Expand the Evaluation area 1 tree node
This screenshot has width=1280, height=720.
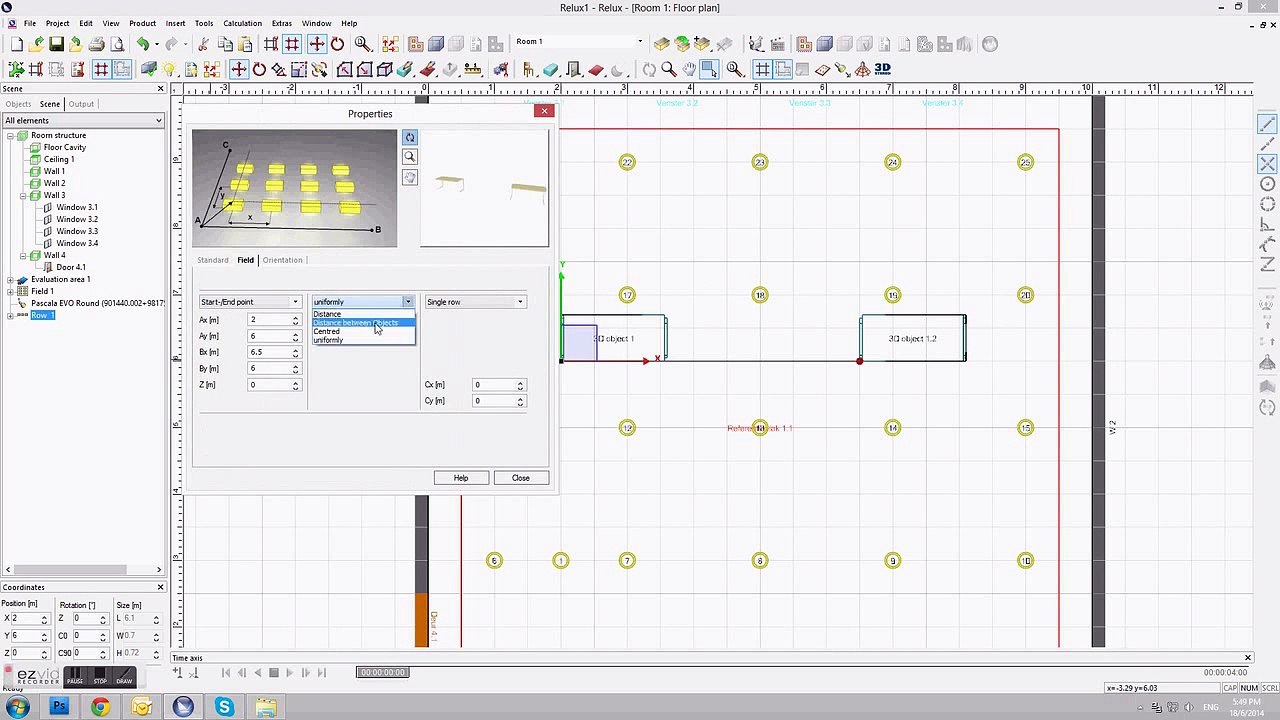click(11, 279)
